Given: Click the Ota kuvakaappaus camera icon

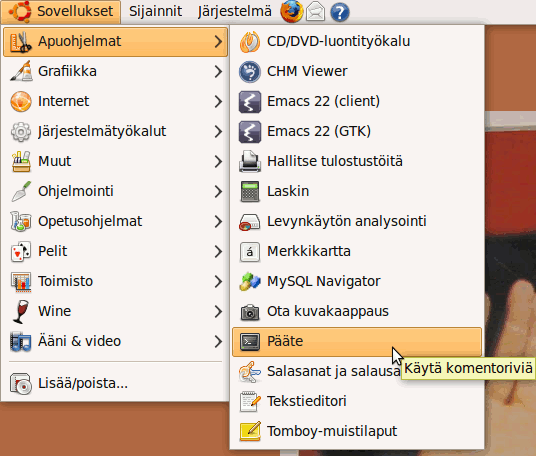Looking at the screenshot, I should pyautogui.click(x=250, y=311).
